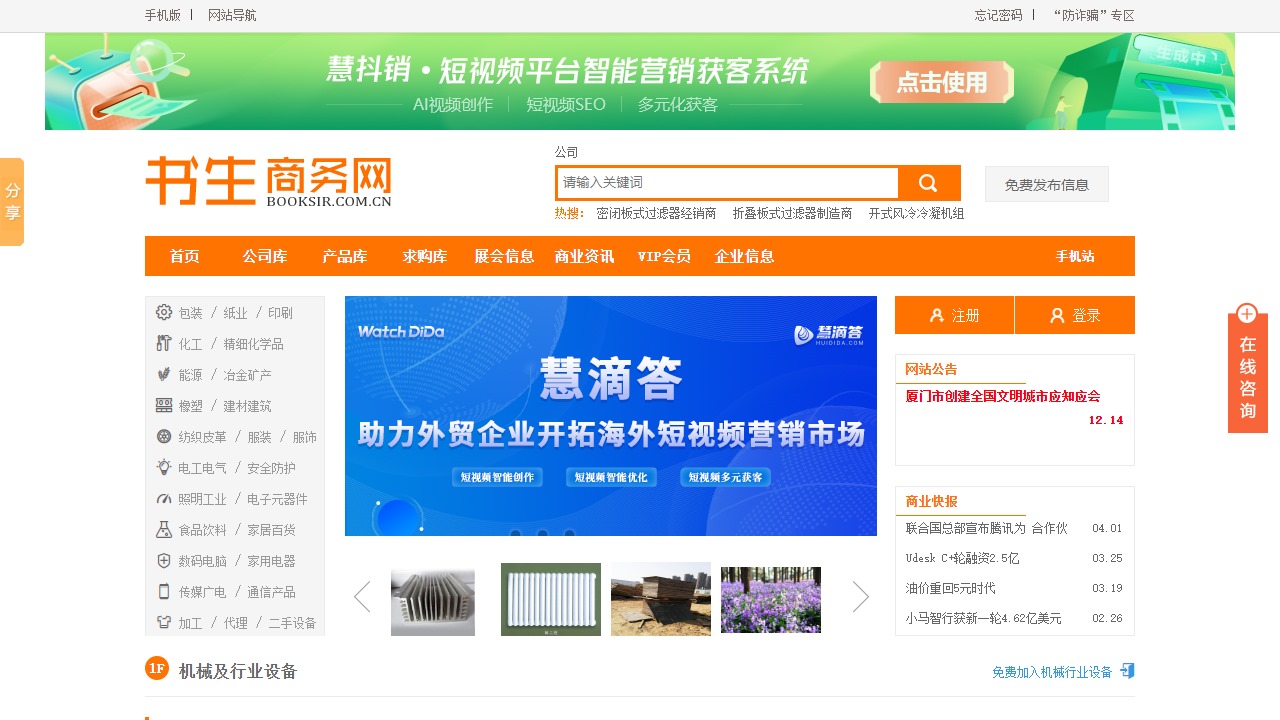
Task: Open the metal heat sink product thumbnail
Action: point(433,602)
